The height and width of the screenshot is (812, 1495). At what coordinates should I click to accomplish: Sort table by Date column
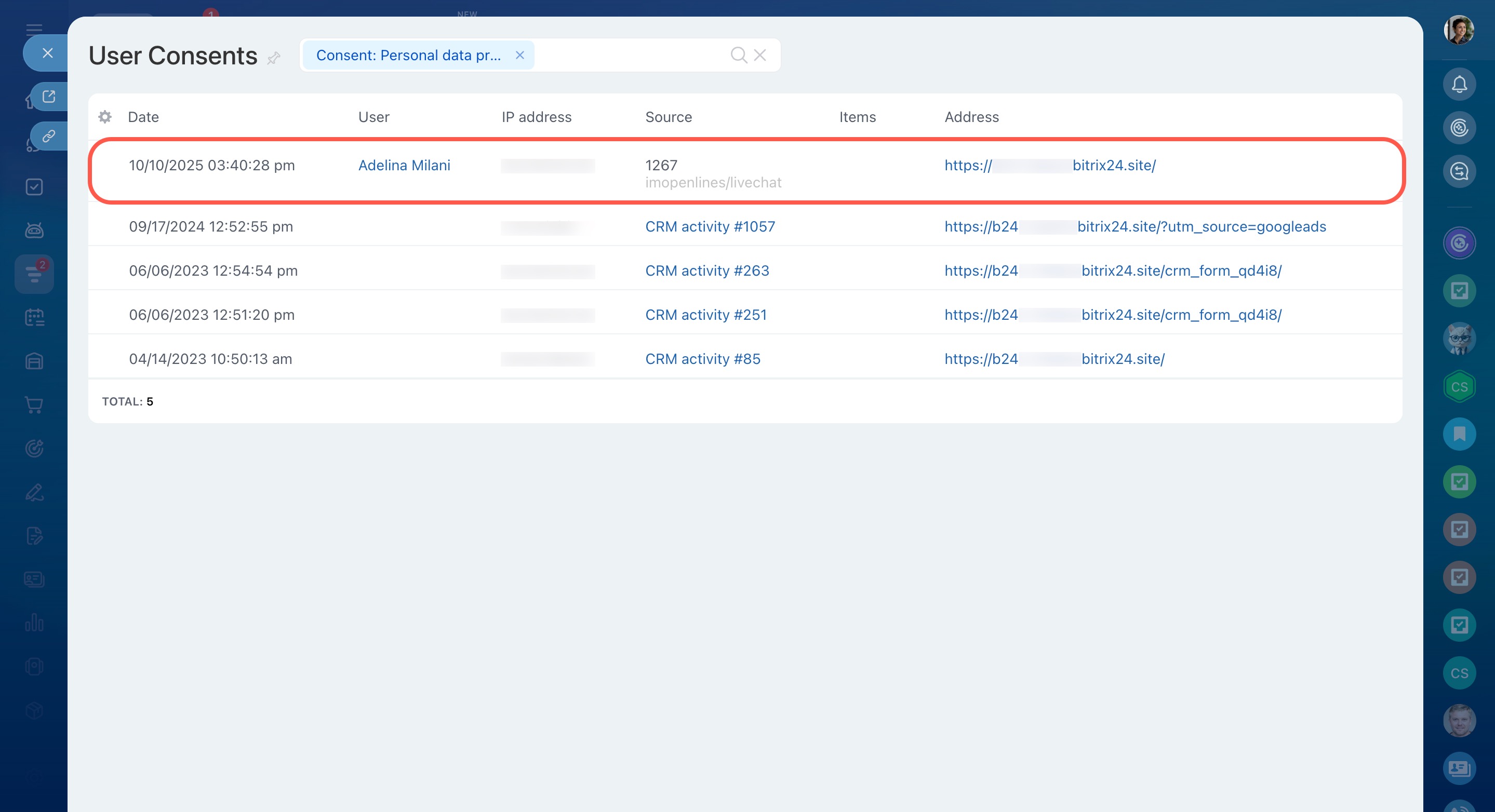(143, 117)
